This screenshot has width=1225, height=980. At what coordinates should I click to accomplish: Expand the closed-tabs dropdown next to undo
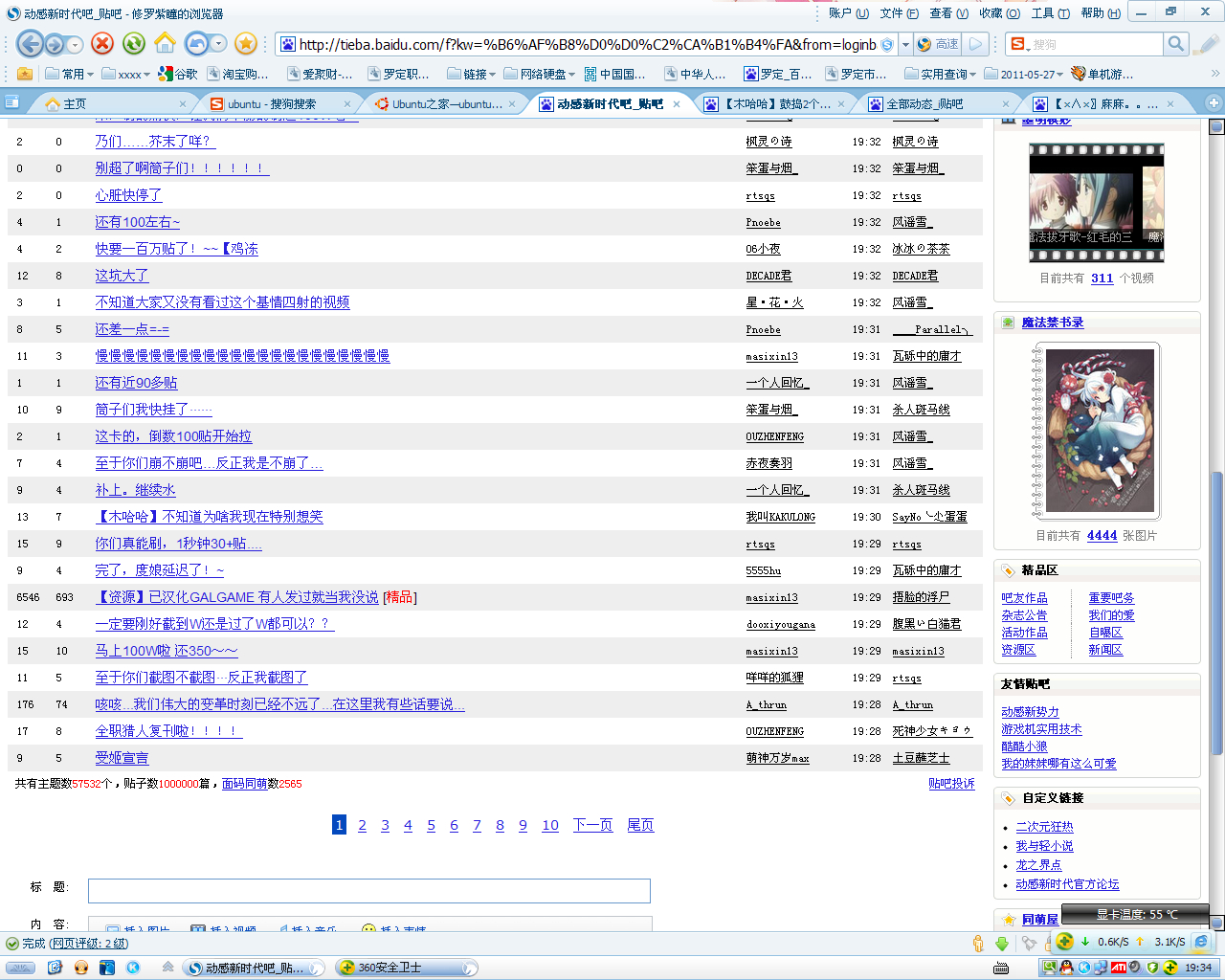219,43
